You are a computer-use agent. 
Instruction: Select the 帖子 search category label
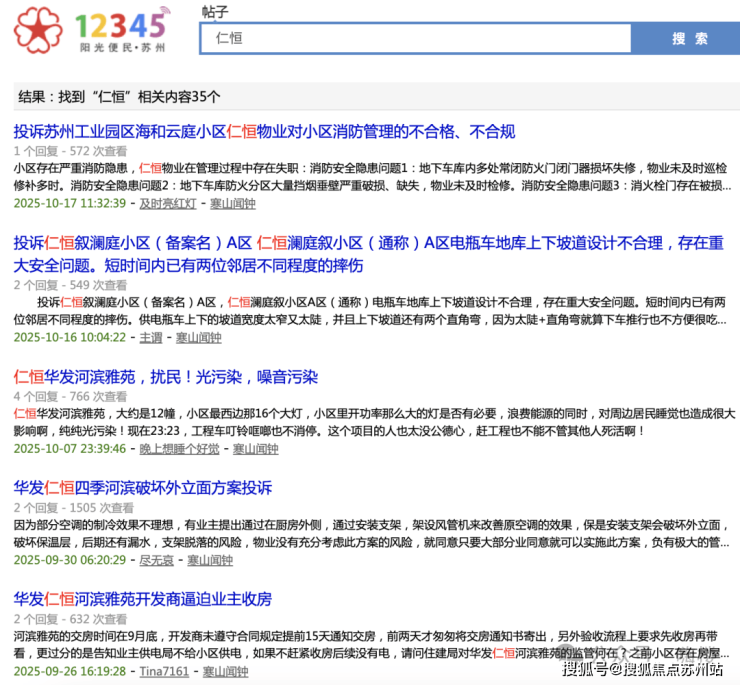pyautogui.click(x=215, y=12)
